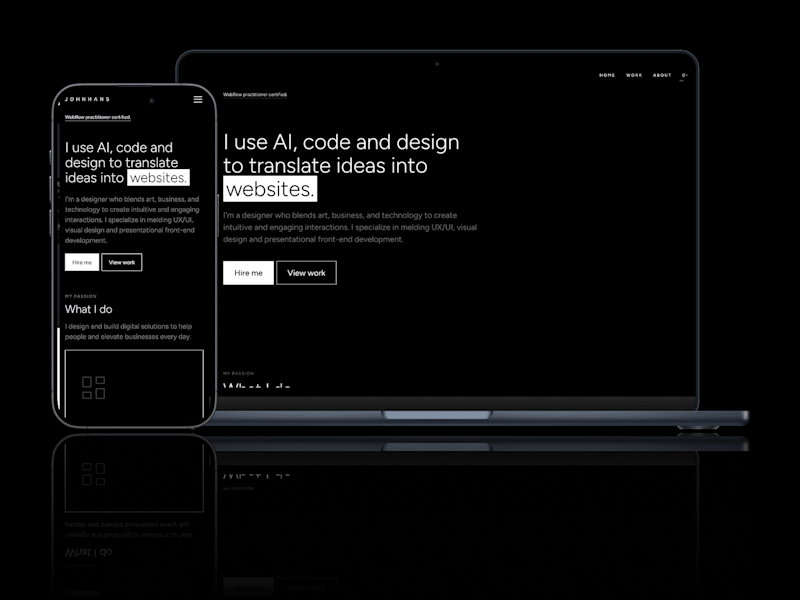Click 'I use AI, code and design' on the laptop
Viewport: 800px width, 600px height.
[x=341, y=142]
